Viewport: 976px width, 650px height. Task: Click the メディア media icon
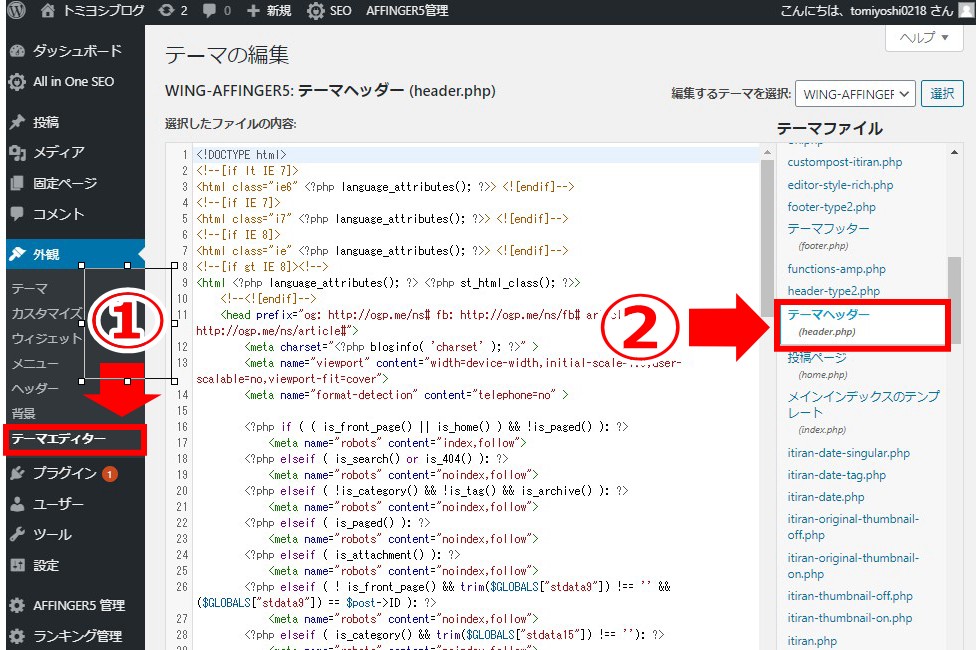pos(17,152)
